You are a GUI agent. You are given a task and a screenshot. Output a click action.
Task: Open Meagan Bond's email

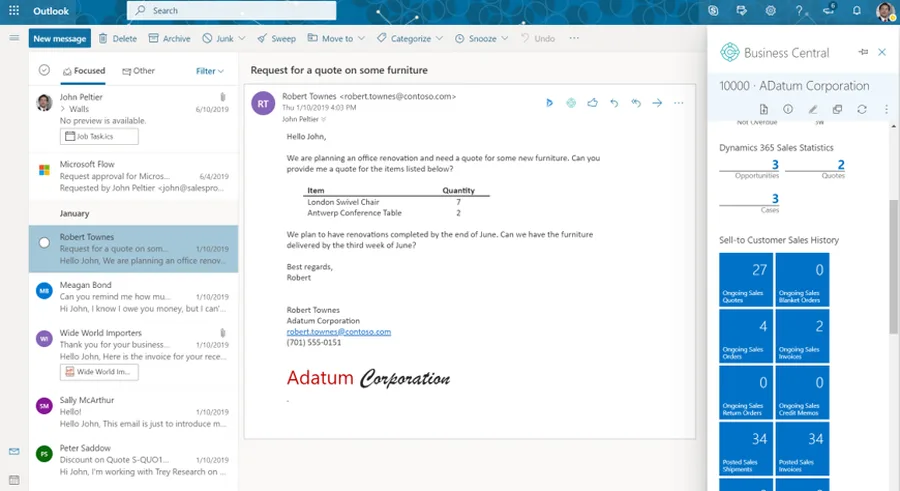[x=133, y=296]
